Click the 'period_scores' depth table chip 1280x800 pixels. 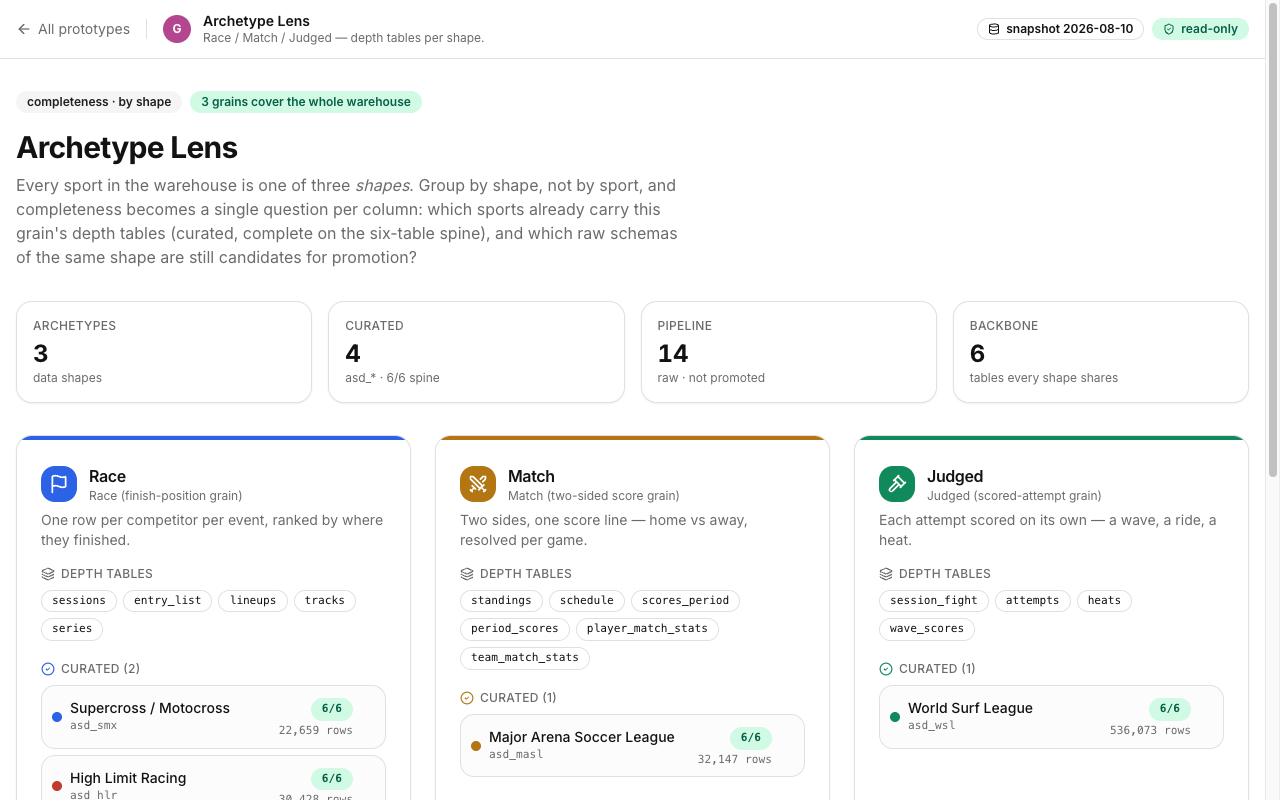point(516,629)
